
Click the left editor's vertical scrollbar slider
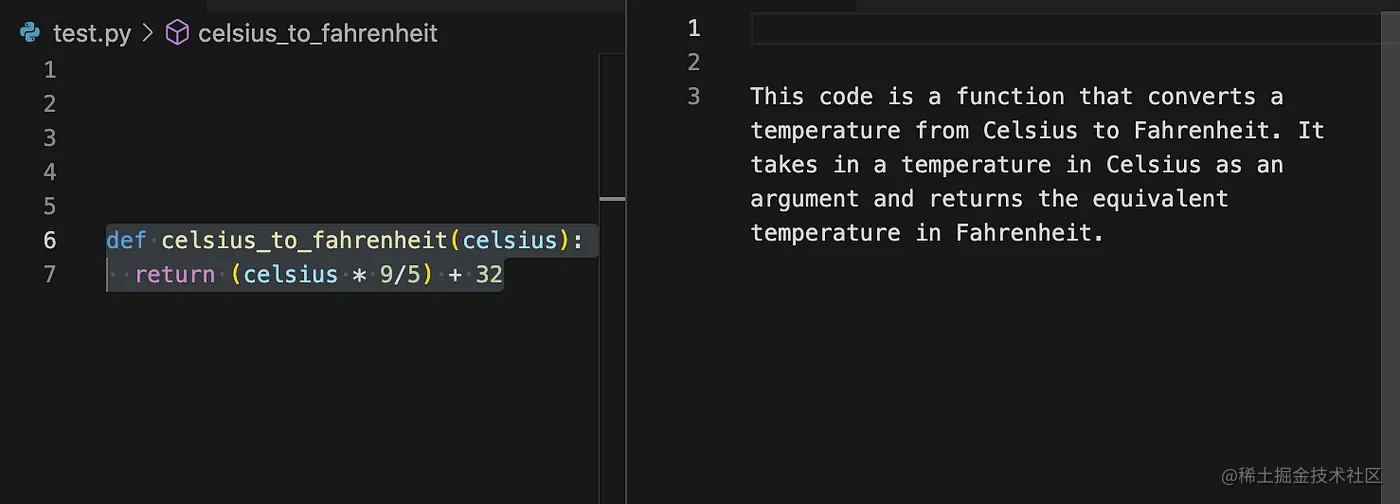coord(611,199)
